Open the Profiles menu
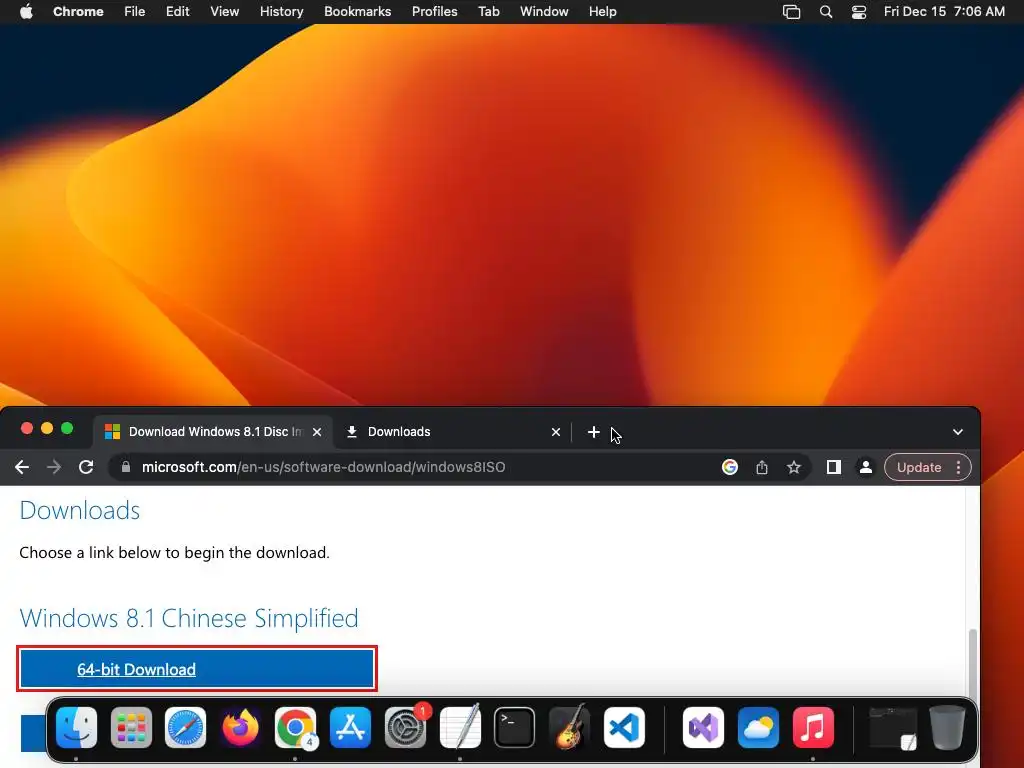Image resolution: width=1024 pixels, height=768 pixels. (x=434, y=11)
